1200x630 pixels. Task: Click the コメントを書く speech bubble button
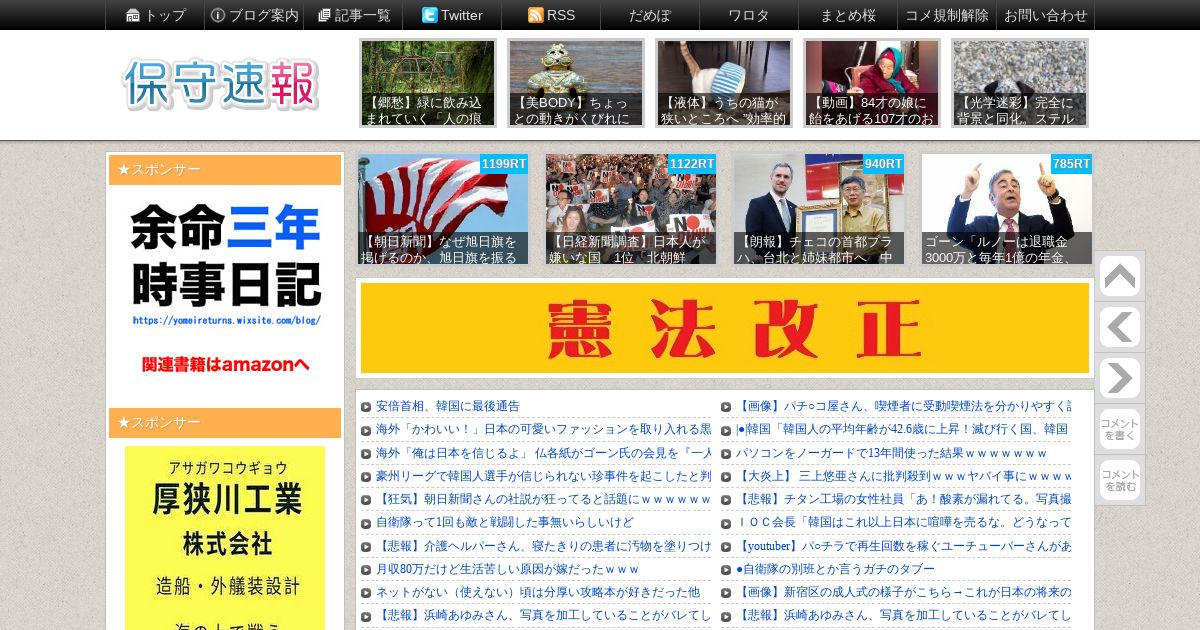(1119, 429)
